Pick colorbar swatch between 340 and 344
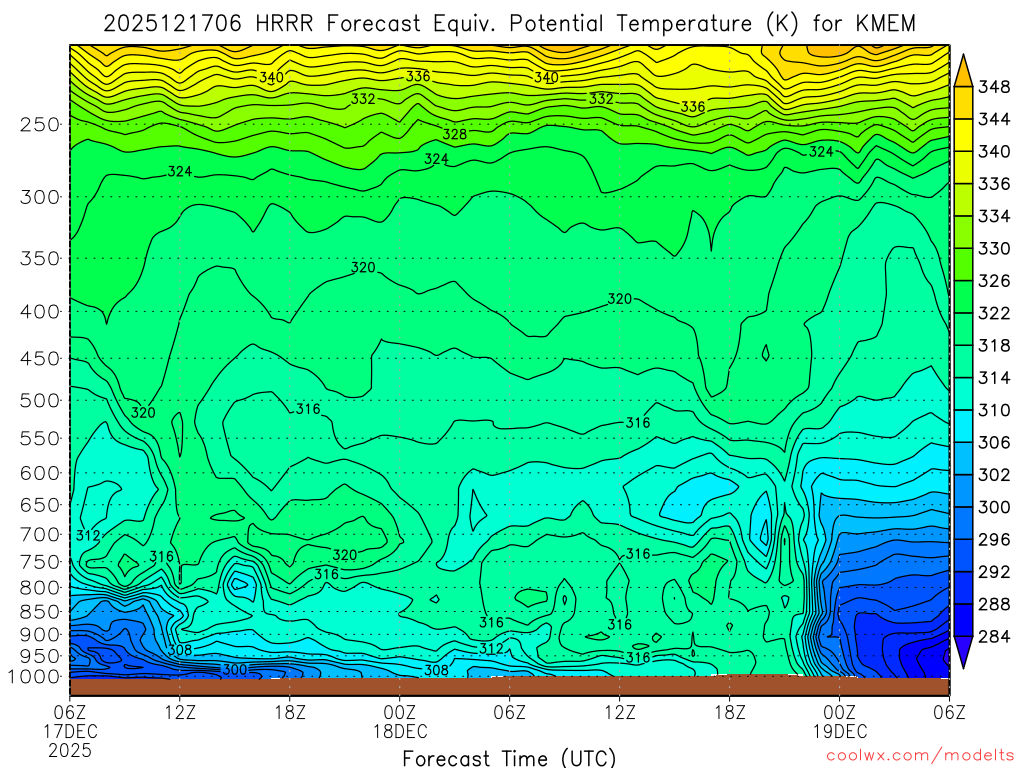The width and height of the screenshot is (1024, 768). click(963, 135)
